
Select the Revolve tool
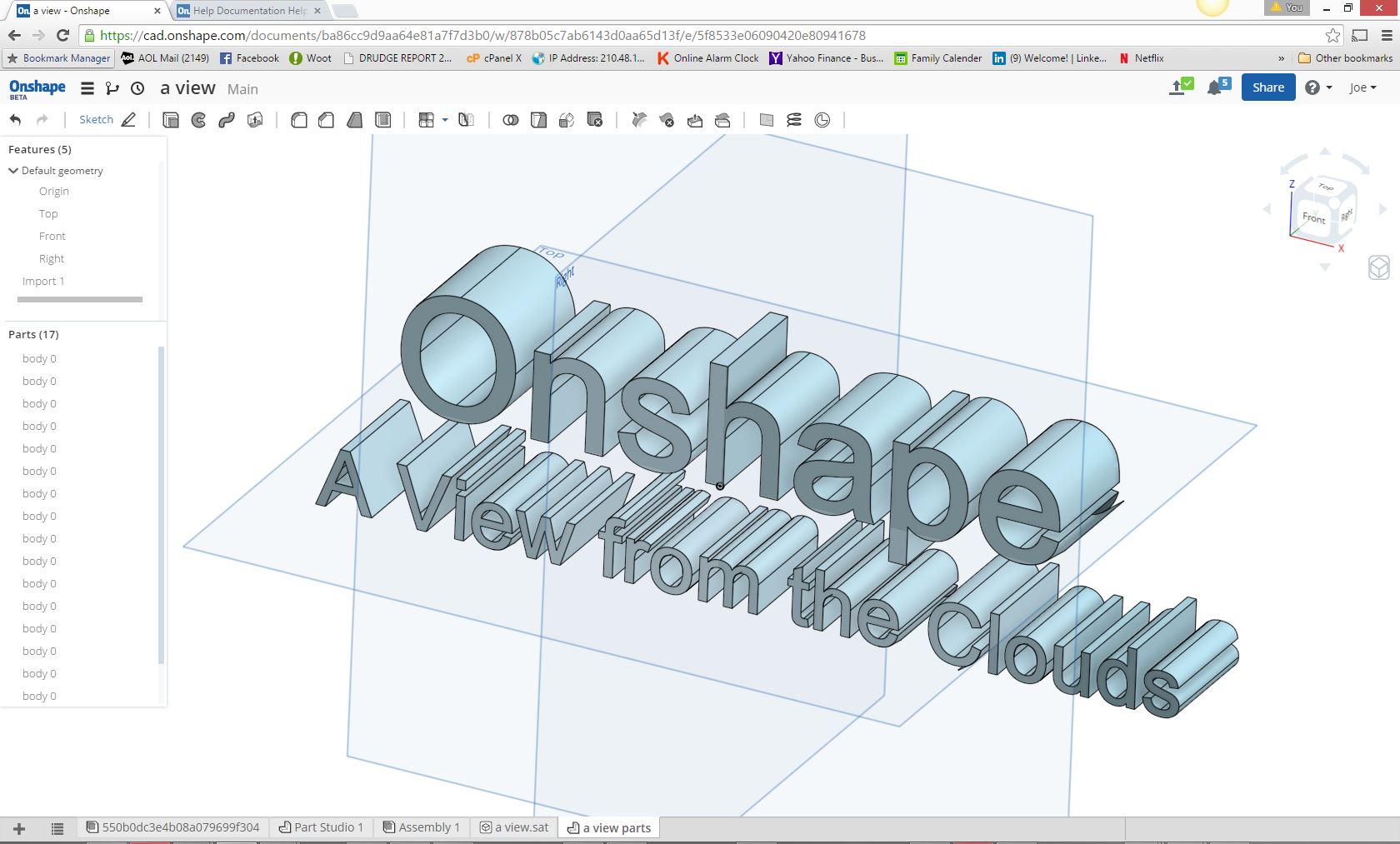pos(198,120)
